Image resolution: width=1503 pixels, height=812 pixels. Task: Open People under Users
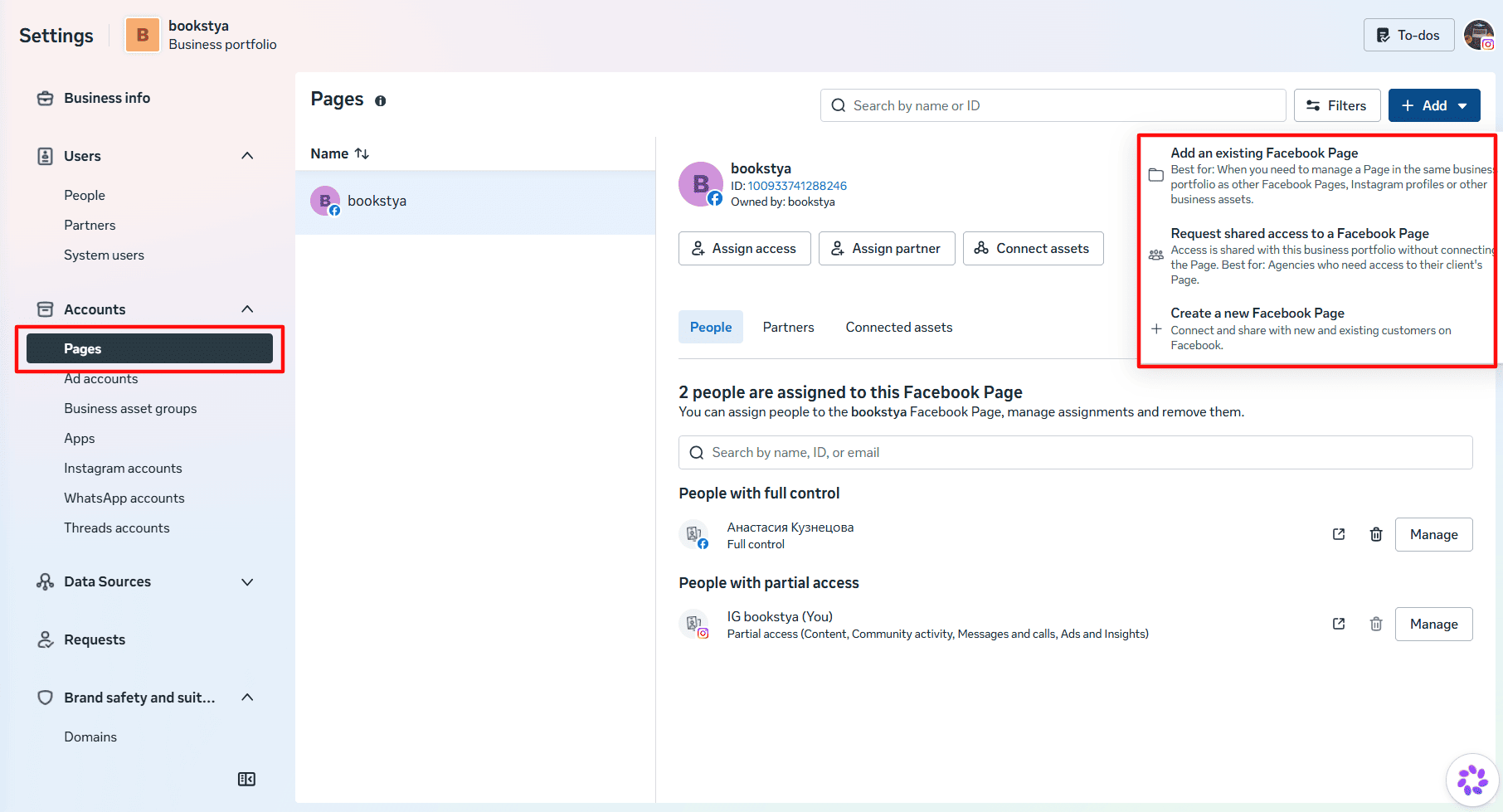(85, 195)
